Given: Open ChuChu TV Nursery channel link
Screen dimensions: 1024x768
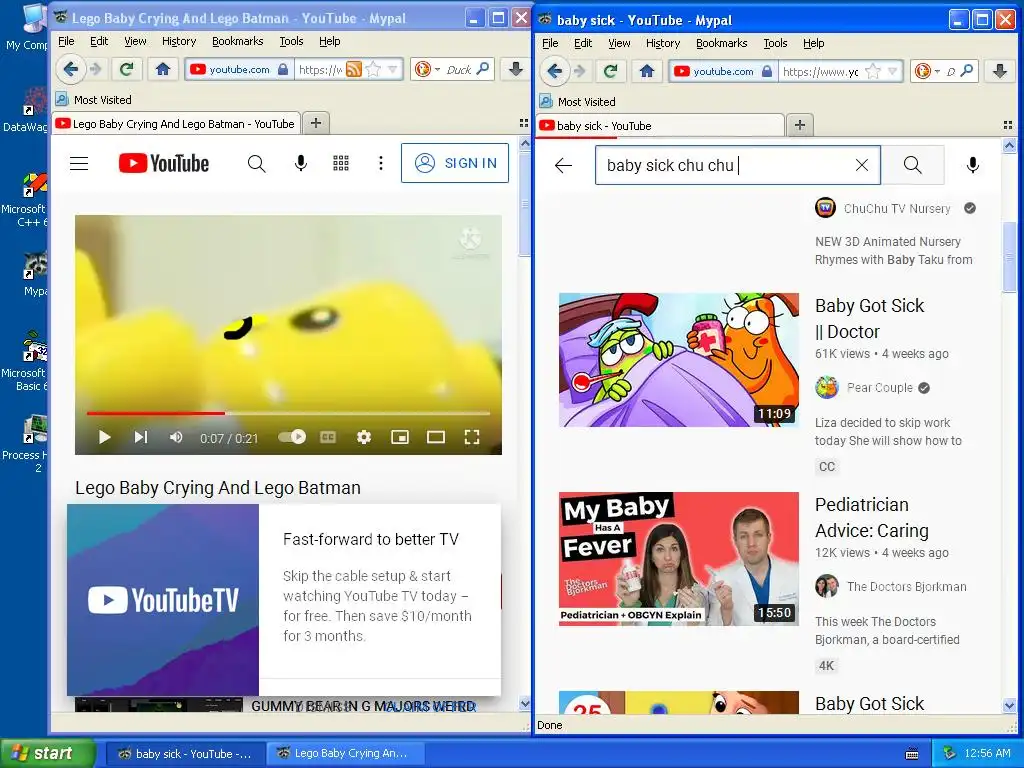Looking at the screenshot, I should (897, 208).
